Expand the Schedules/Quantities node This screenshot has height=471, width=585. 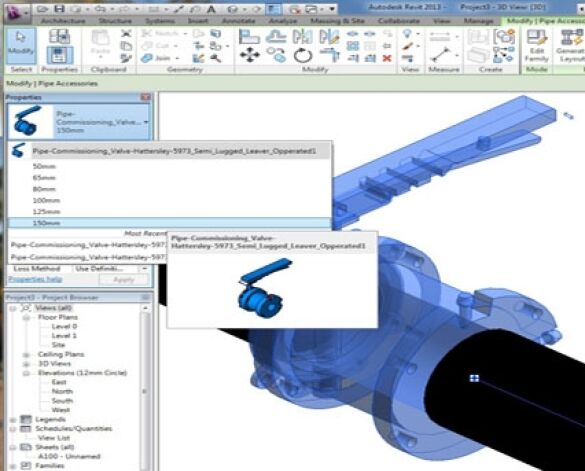[x=13, y=428]
